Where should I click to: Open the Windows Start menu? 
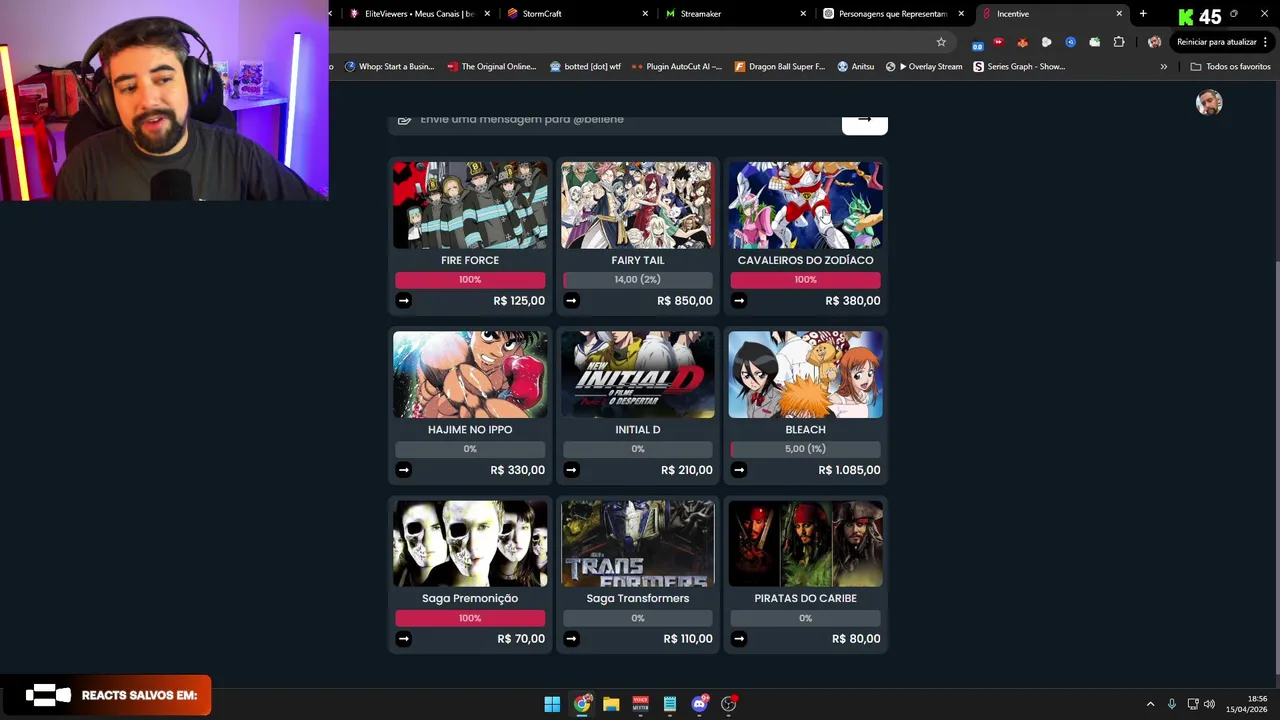tap(552, 704)
